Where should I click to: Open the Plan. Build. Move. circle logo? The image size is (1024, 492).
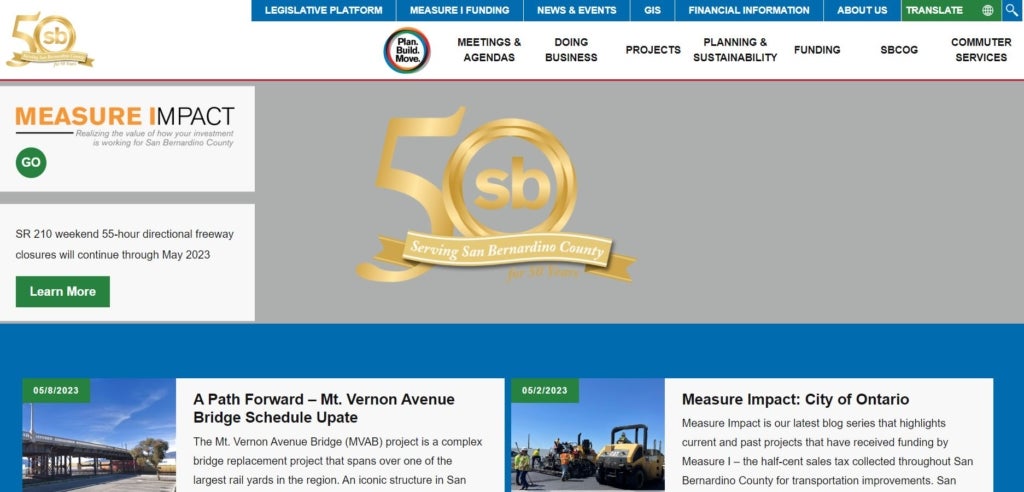(x=407, y=50)
